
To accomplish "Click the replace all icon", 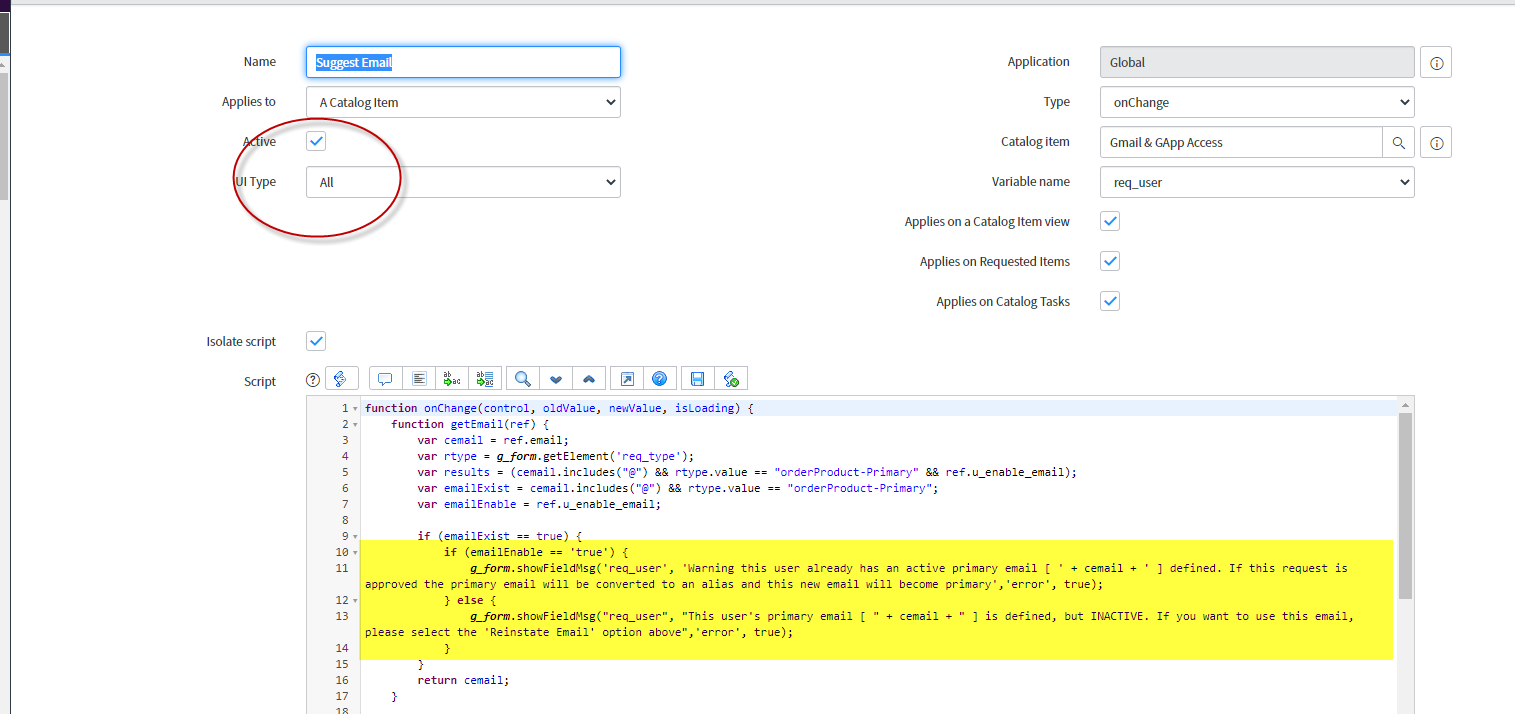I will tap(486, 379).
